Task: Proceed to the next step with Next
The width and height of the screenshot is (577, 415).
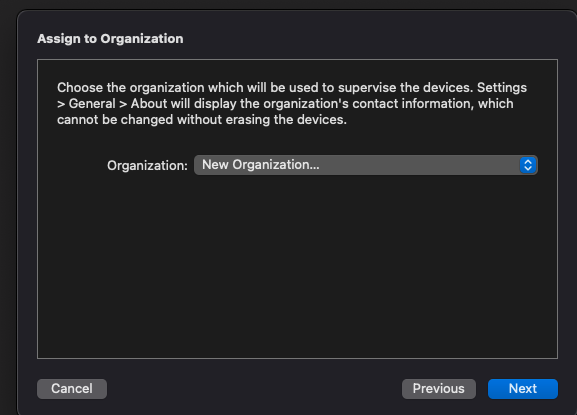Action: tap(523, 389)
